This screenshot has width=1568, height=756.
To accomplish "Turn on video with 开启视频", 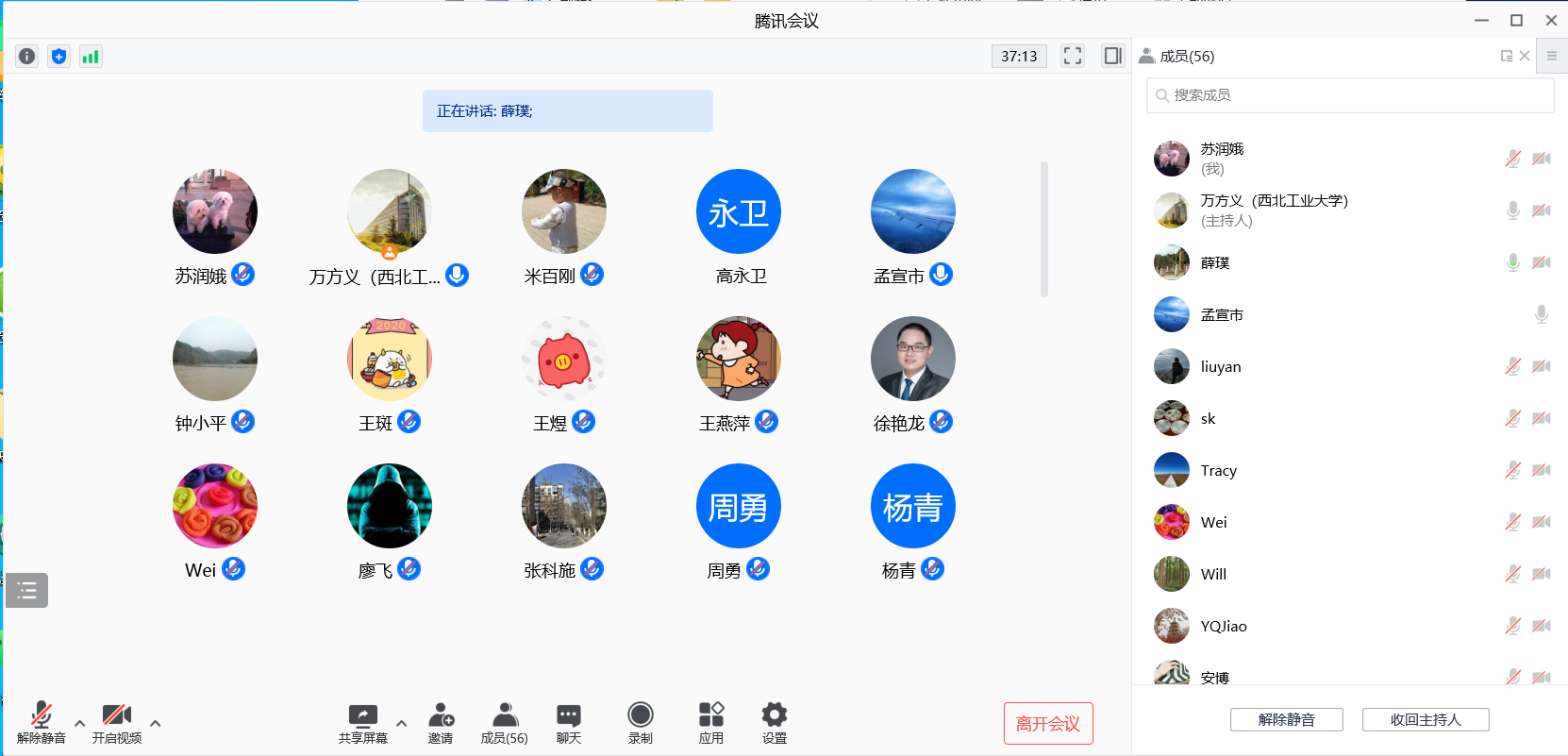I will 117,722.
